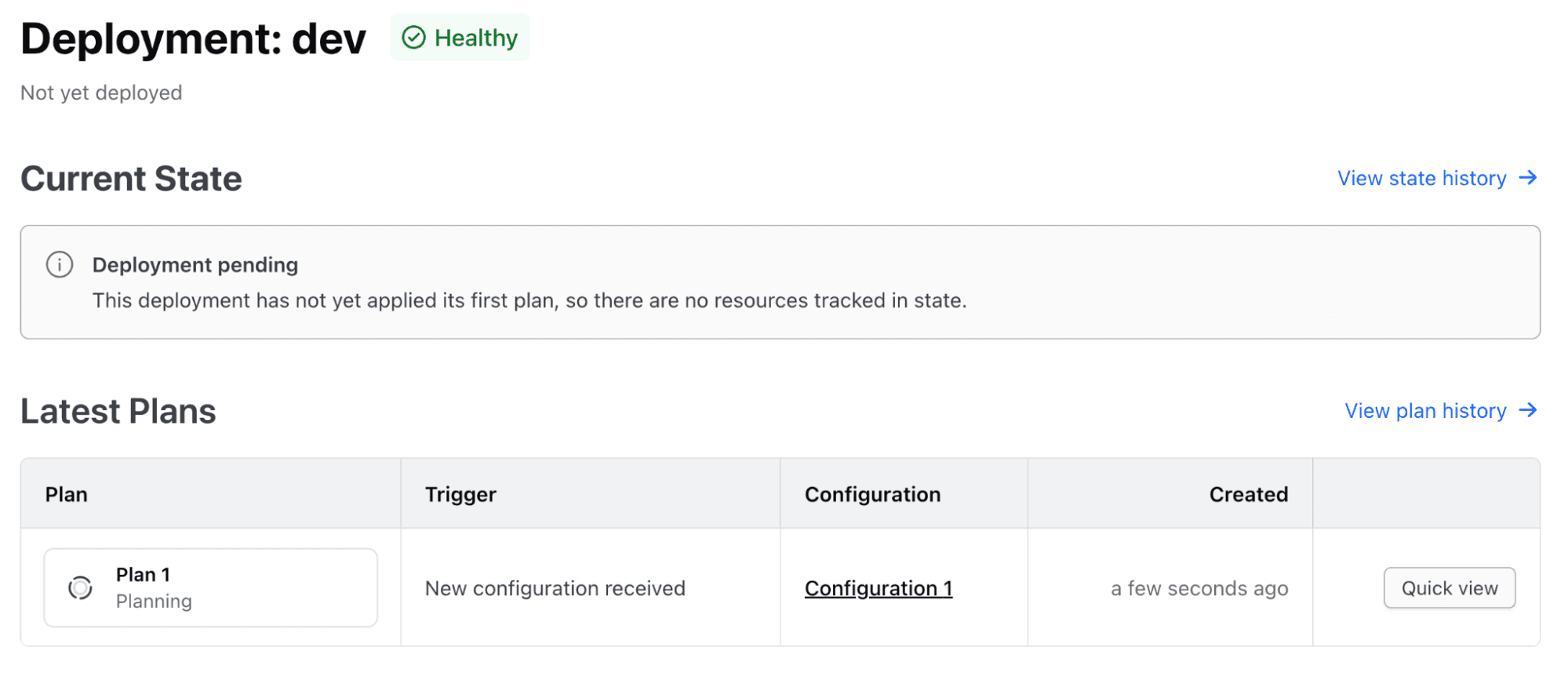Click the Deployment: dev page title
Screen dimensions: 1568x679
tap(193, 38)
